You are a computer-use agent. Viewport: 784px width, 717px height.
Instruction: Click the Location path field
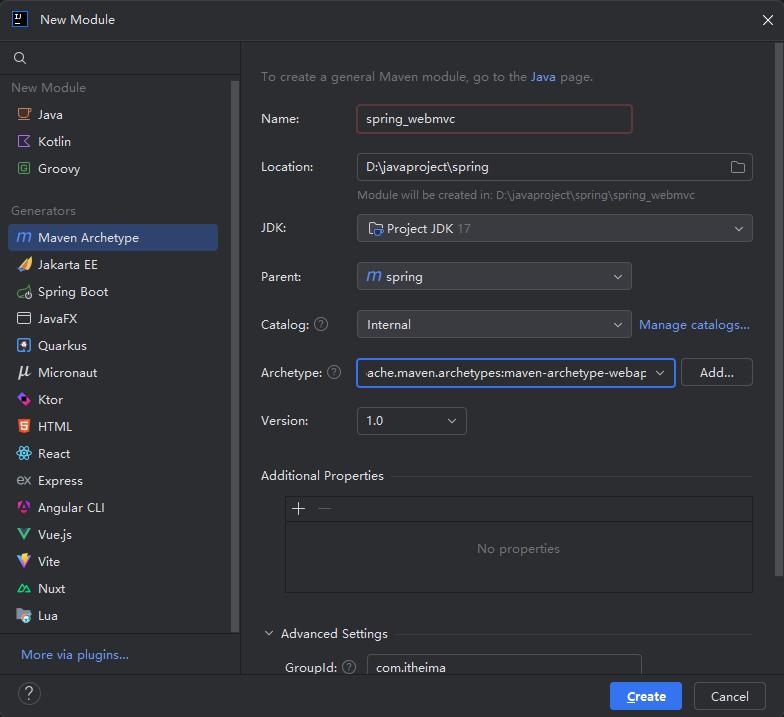click(x=554, y=167)
